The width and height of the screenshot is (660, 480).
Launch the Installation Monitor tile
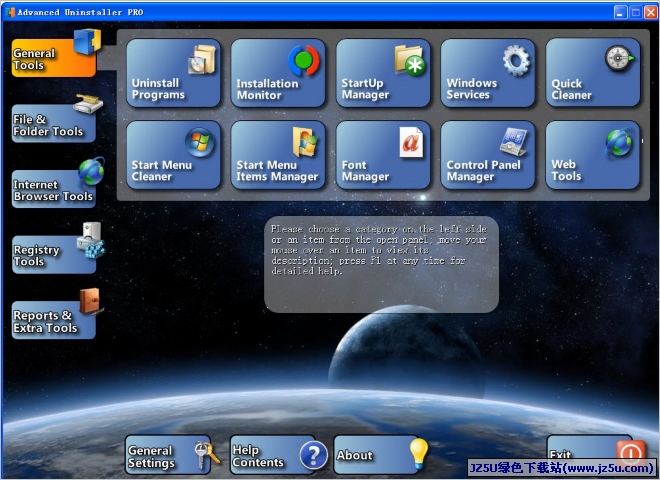[278, 73]
